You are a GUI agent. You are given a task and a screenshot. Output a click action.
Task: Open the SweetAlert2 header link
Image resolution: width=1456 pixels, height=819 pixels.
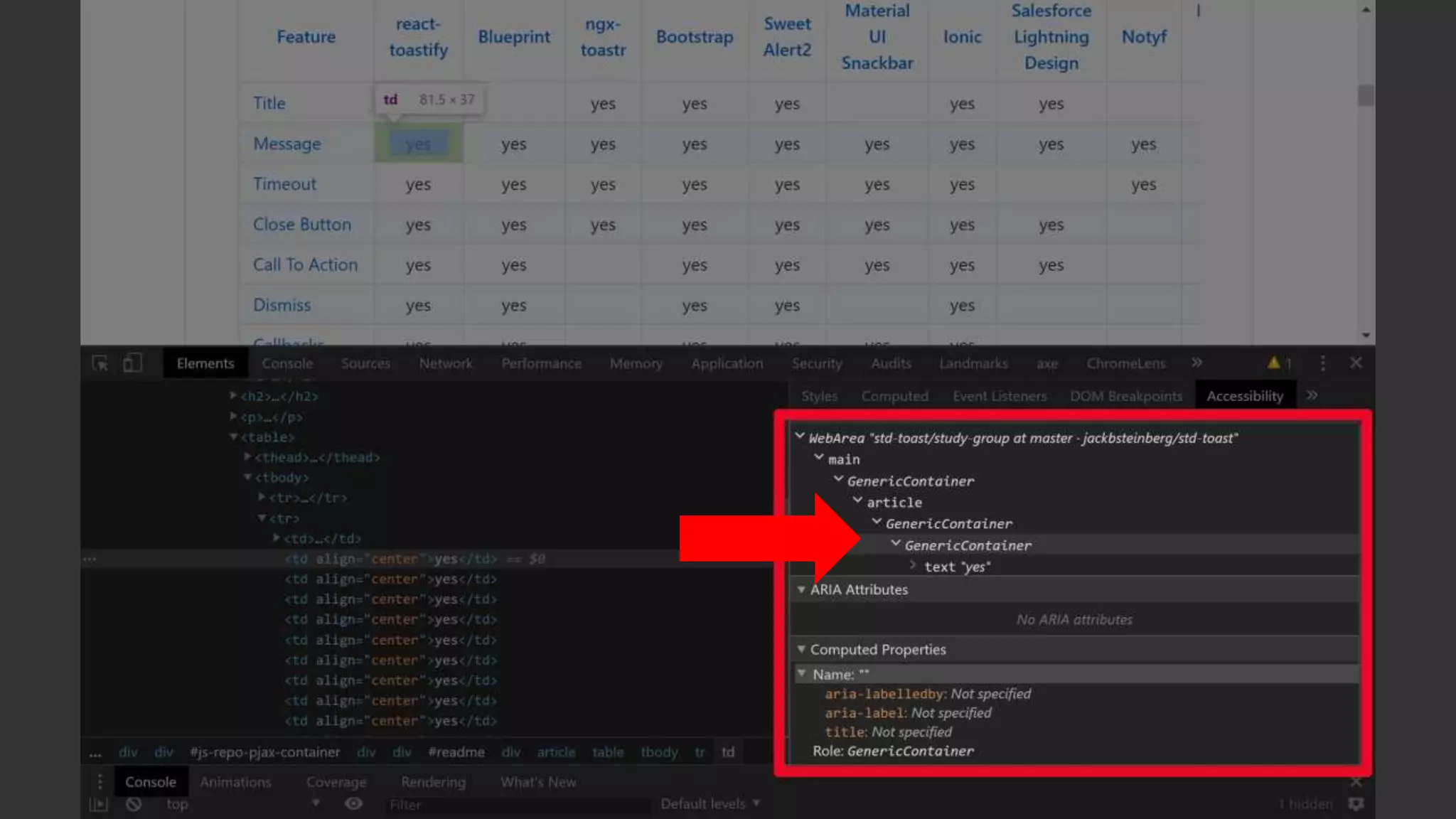787,37
